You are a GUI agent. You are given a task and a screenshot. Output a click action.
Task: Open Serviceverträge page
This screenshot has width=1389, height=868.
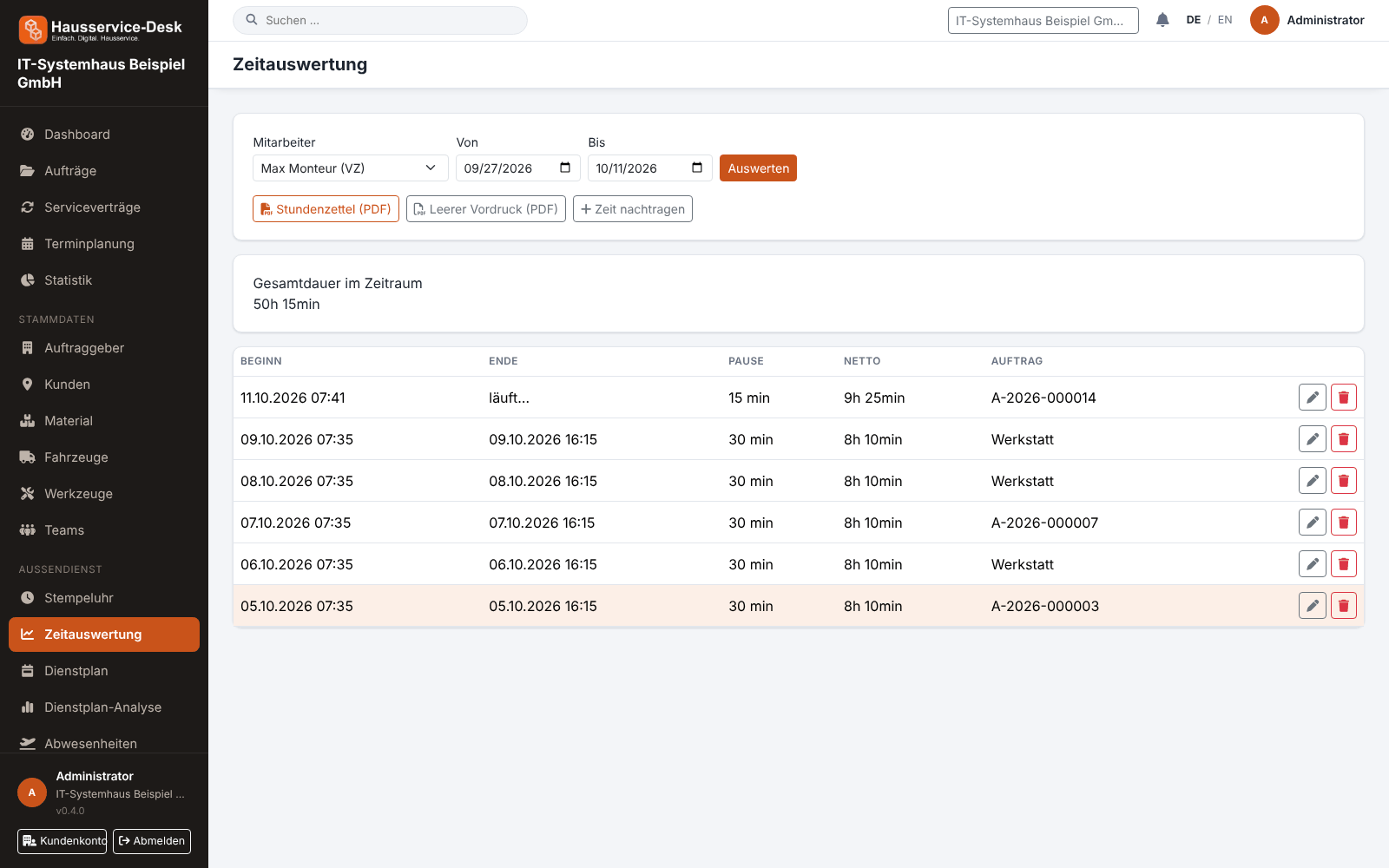[104, 207]
